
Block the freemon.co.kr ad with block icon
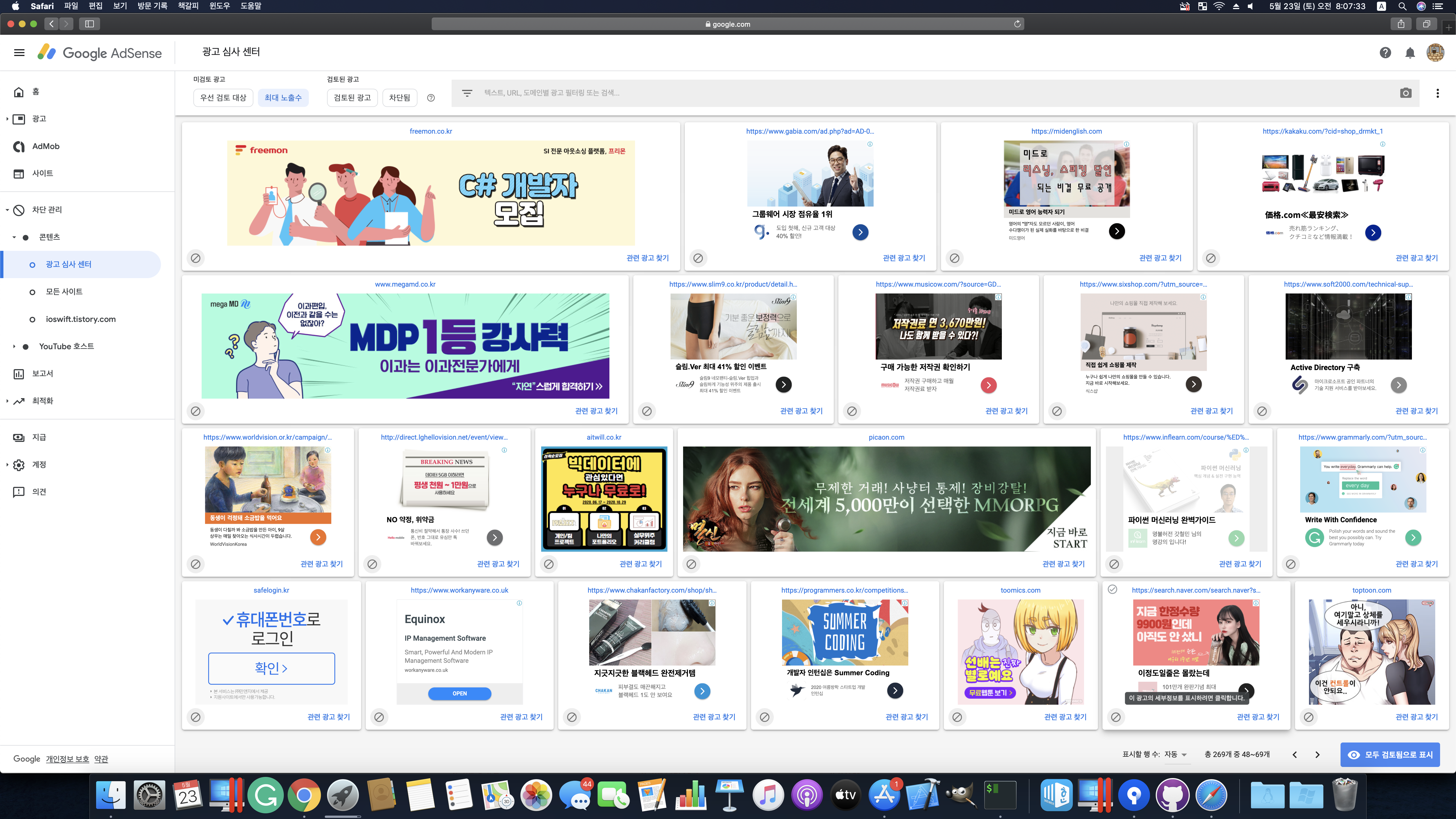(x=196, y=258)
